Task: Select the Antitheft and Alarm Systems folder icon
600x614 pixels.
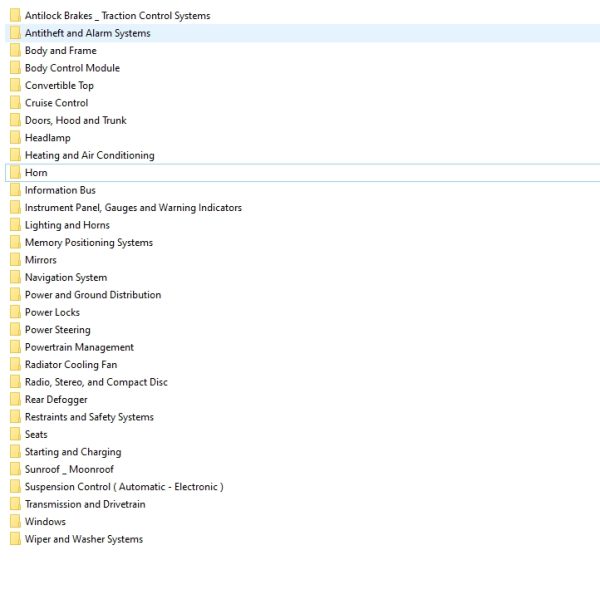Action: [15, 33]
